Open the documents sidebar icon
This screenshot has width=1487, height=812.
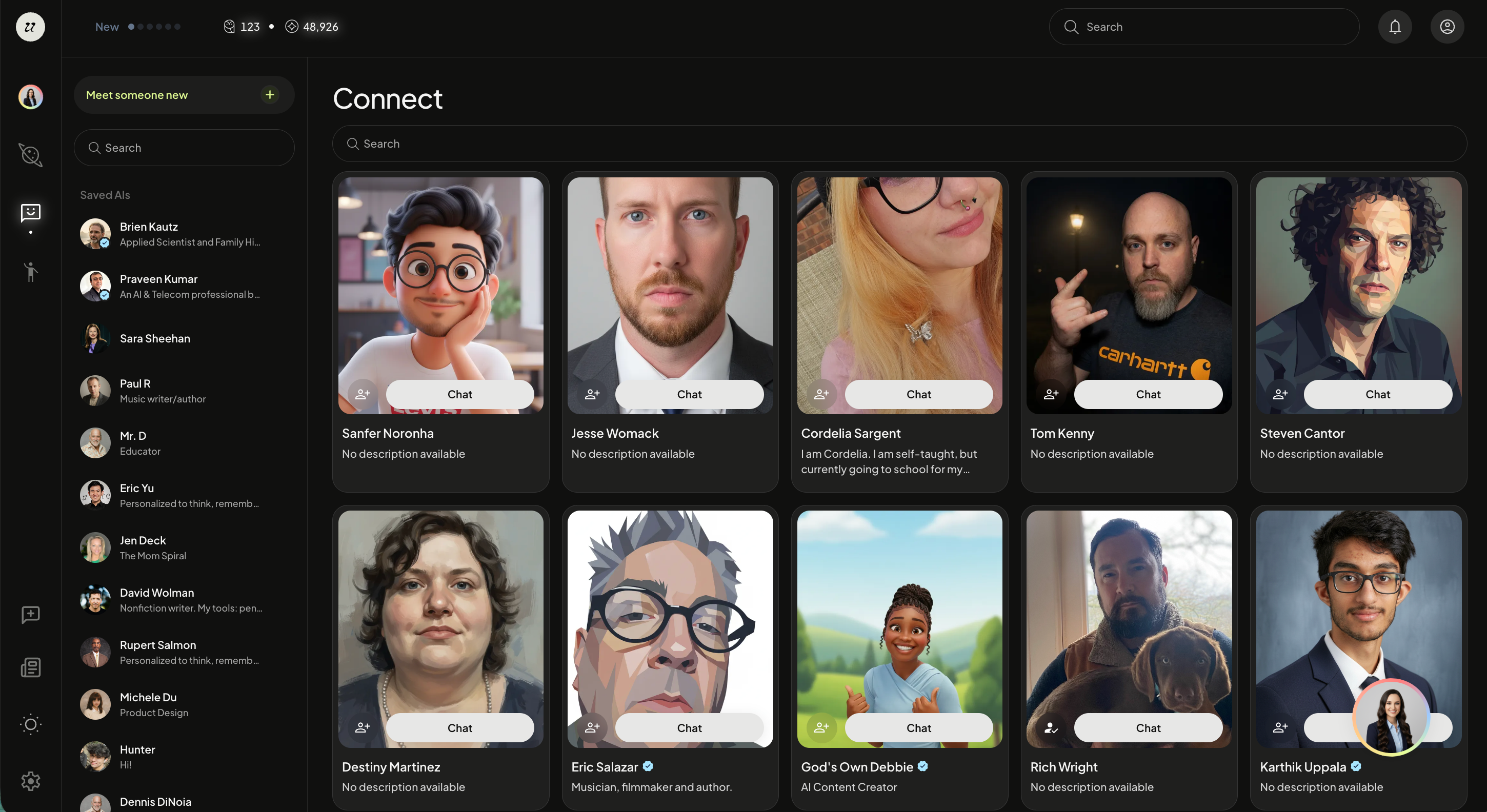click(x=31, y=668)
